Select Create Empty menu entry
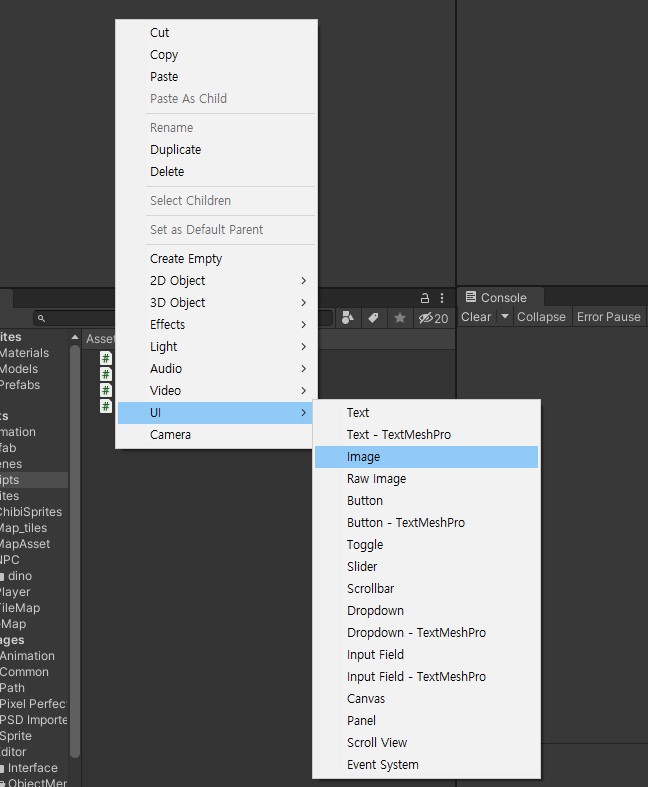 tap(216, 259)
